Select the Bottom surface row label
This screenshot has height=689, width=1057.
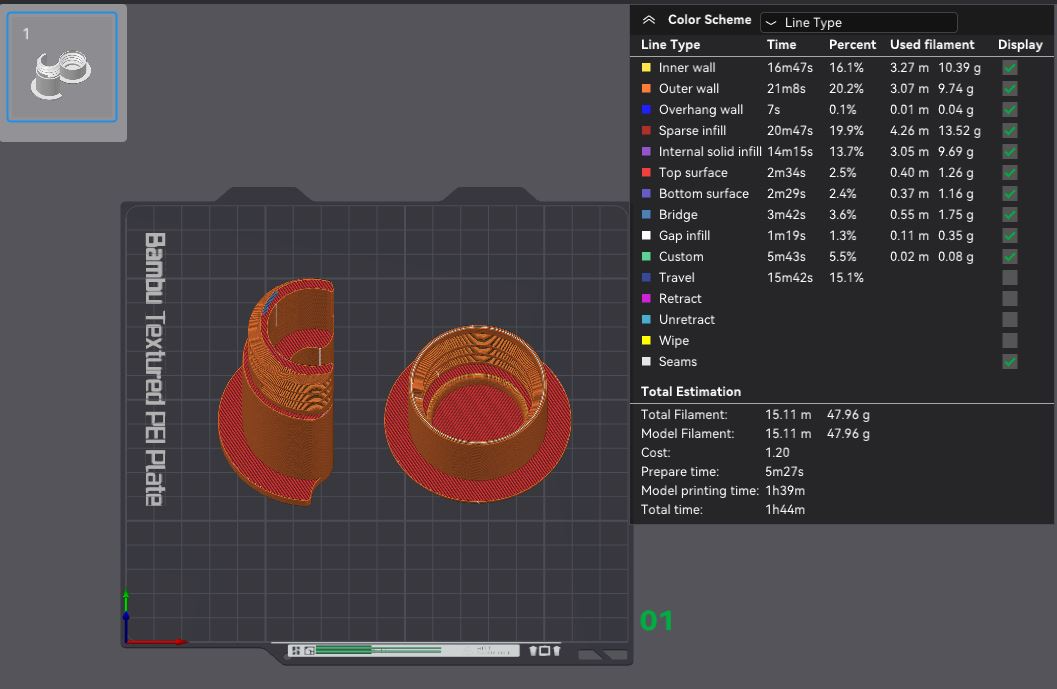(x=703, y=193)
